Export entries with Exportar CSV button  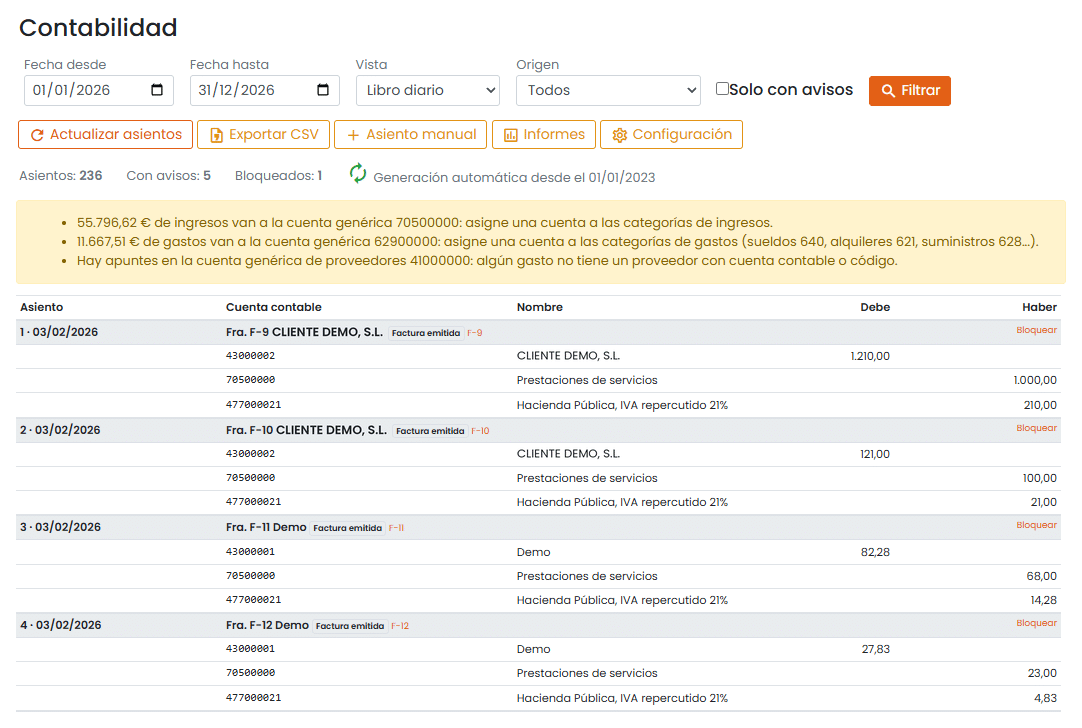click(264, 135)
